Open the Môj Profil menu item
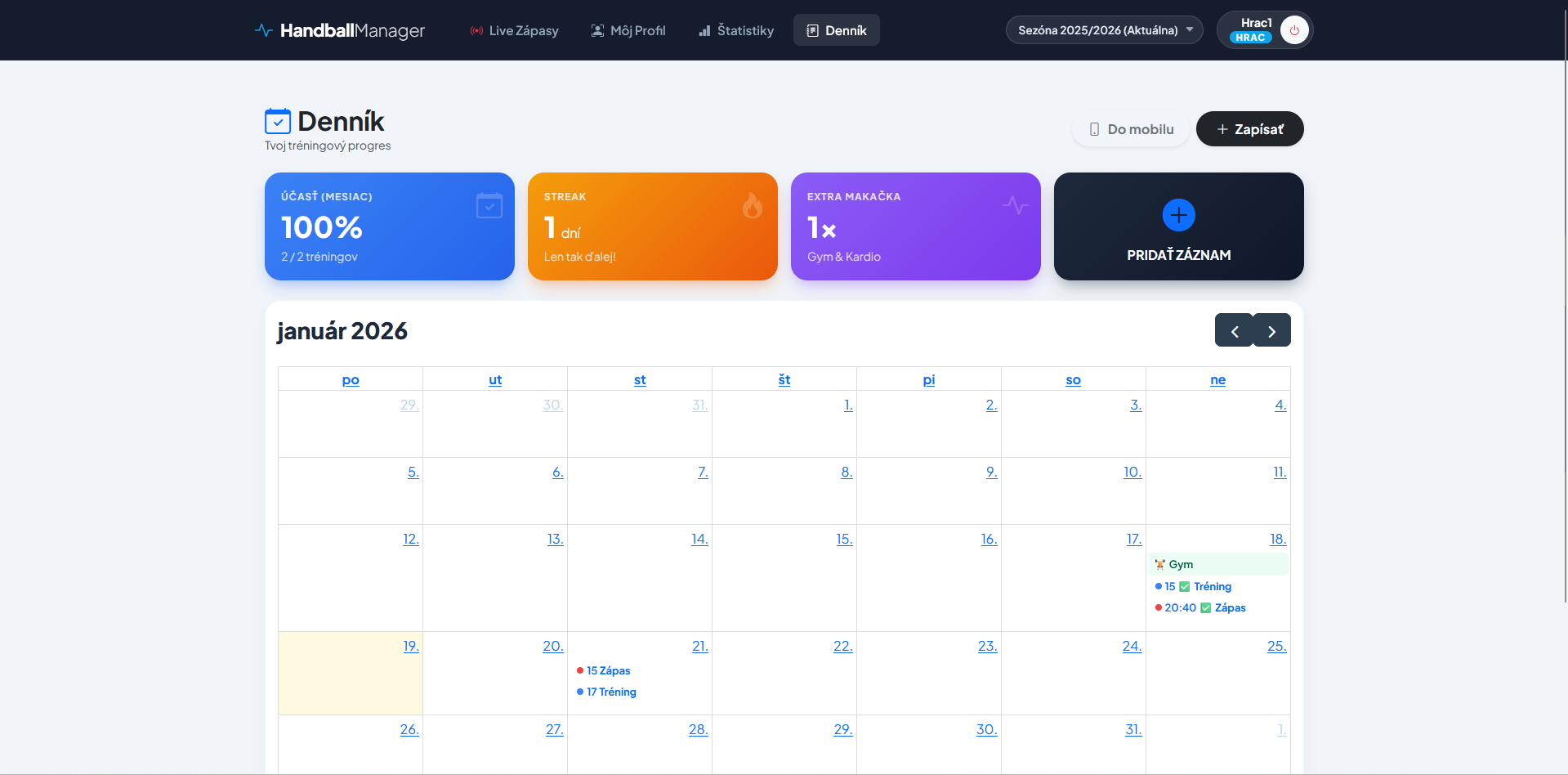The height and width of the screenshot is (775, 1568). tap(628, 30)
